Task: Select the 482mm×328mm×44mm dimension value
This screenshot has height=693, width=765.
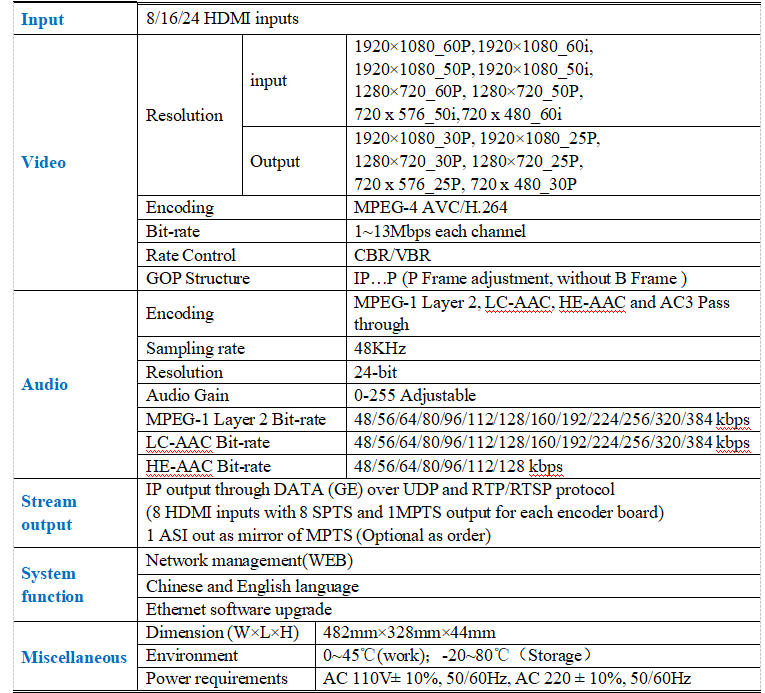Action: click(410, 632)
